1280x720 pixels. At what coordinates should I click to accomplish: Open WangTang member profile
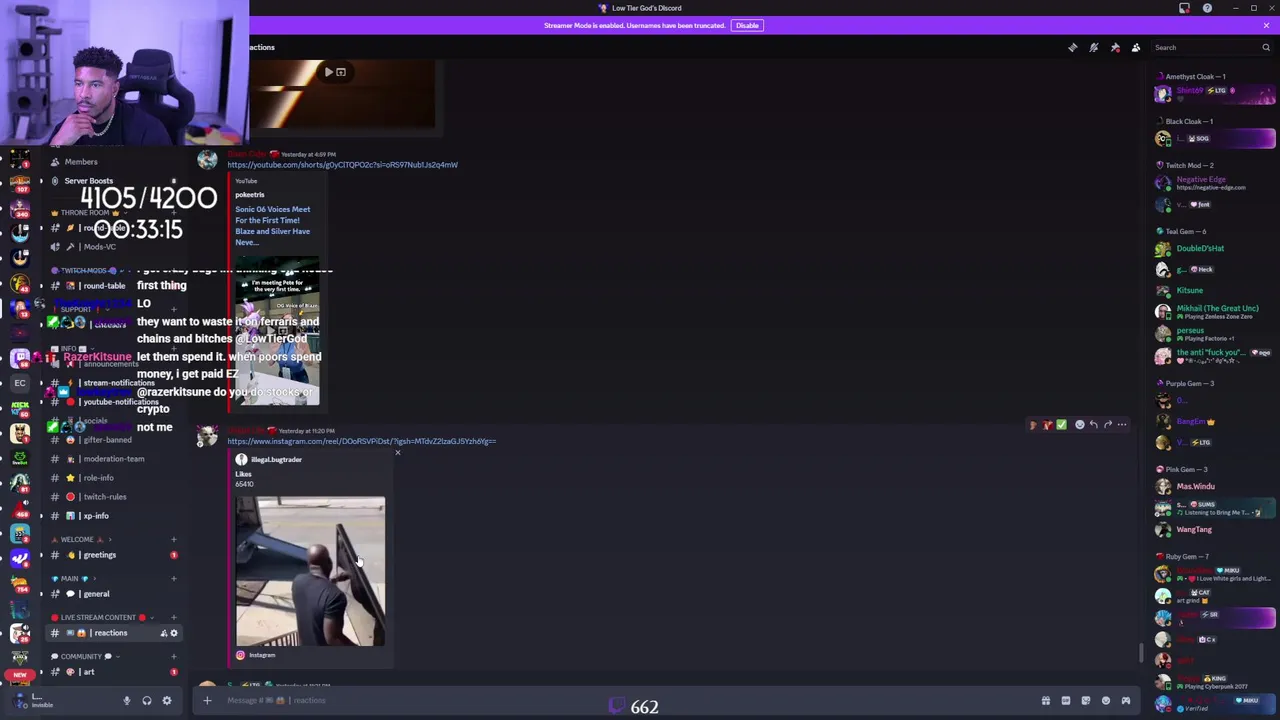pos(1214,530)
